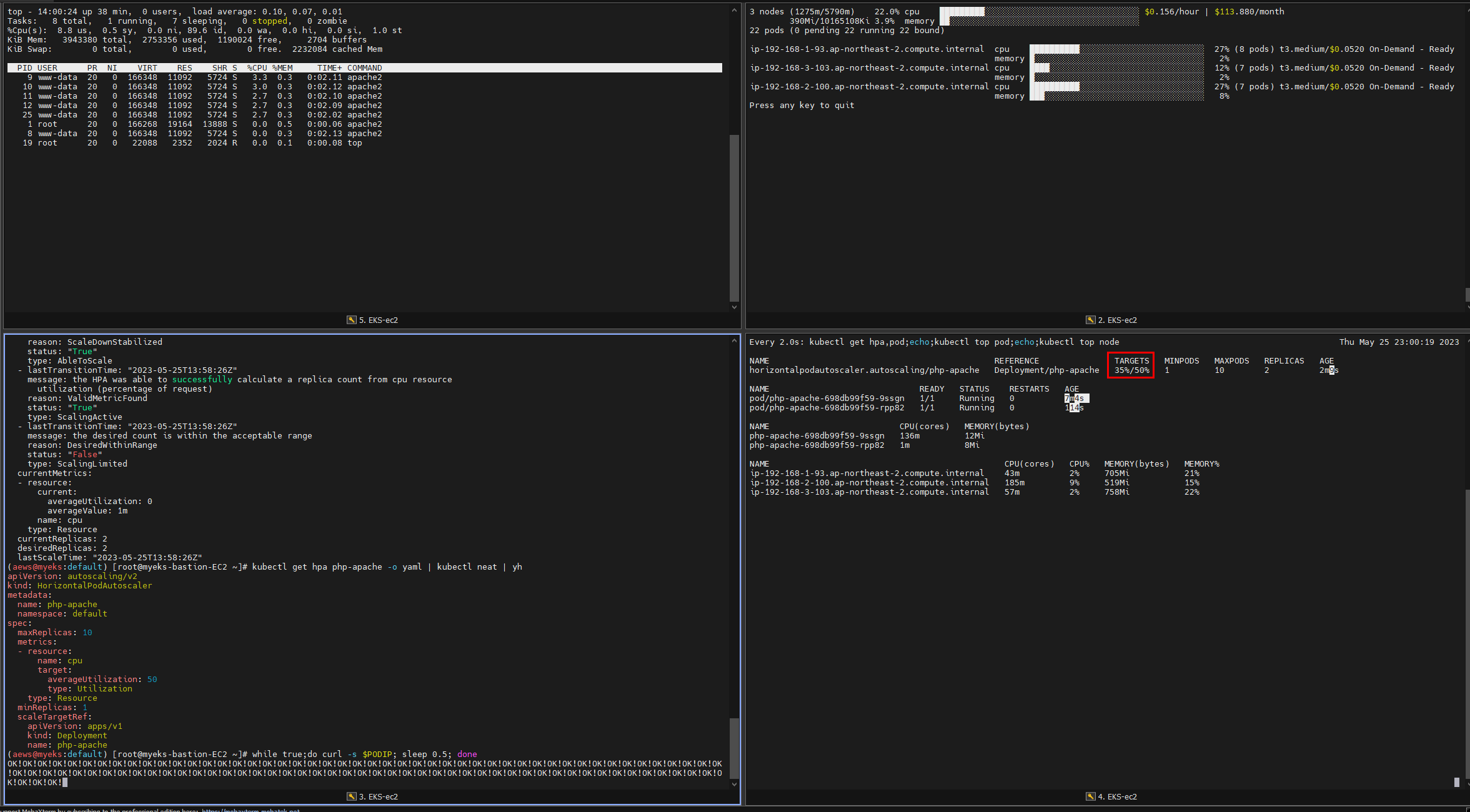The image size is (1470, 812).
Task: Select the '4. EKS-ec2' terminal tab label
Action: (x=1118, y=796)
